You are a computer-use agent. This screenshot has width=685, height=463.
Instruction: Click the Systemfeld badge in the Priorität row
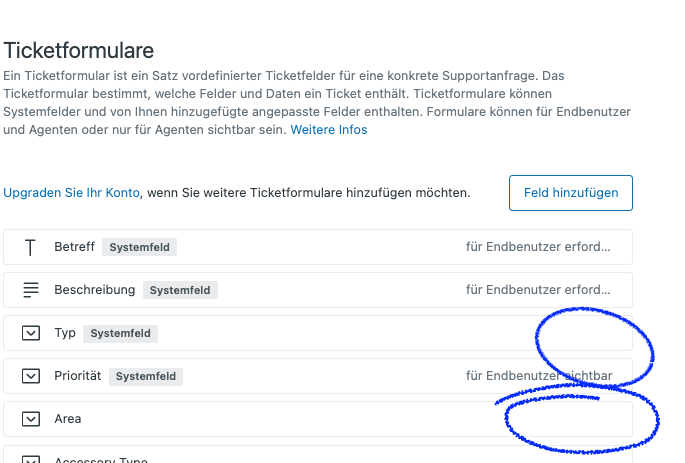tap(146, 376)
